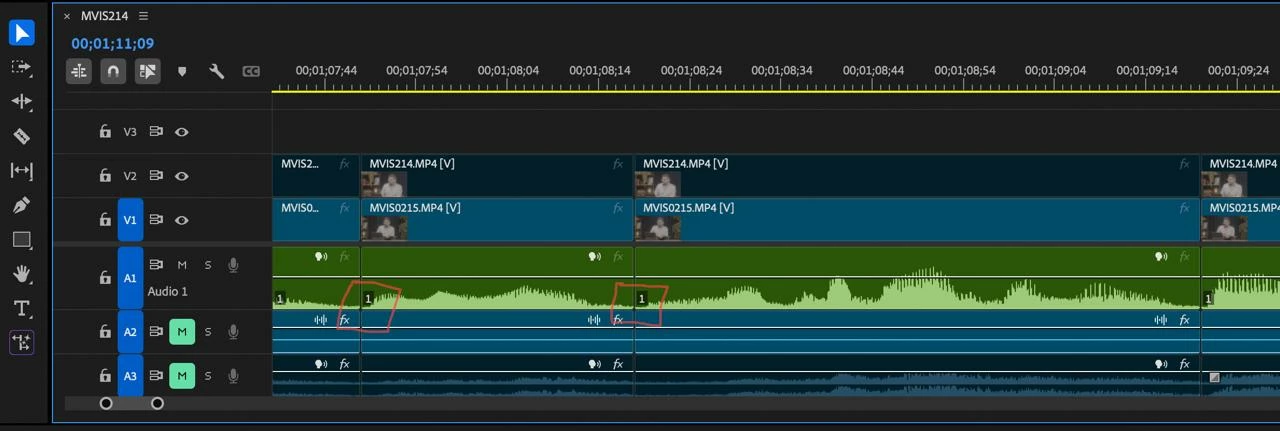Target the V3 track label
This screenshot has height=431, width=1280.
pos(130,131)
